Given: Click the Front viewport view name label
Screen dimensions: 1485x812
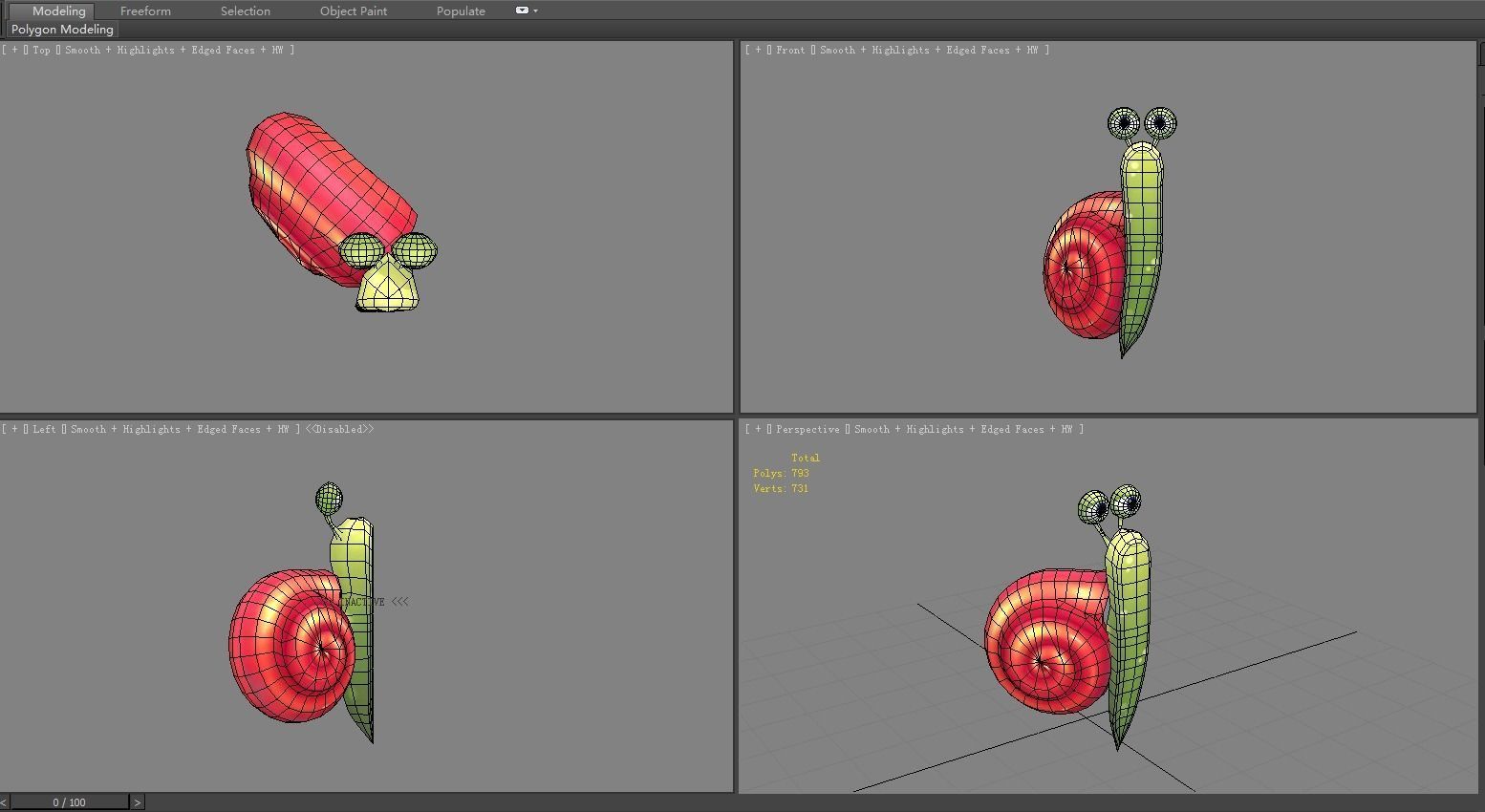Looking at the screenshot, I should [x=790, y=50].
